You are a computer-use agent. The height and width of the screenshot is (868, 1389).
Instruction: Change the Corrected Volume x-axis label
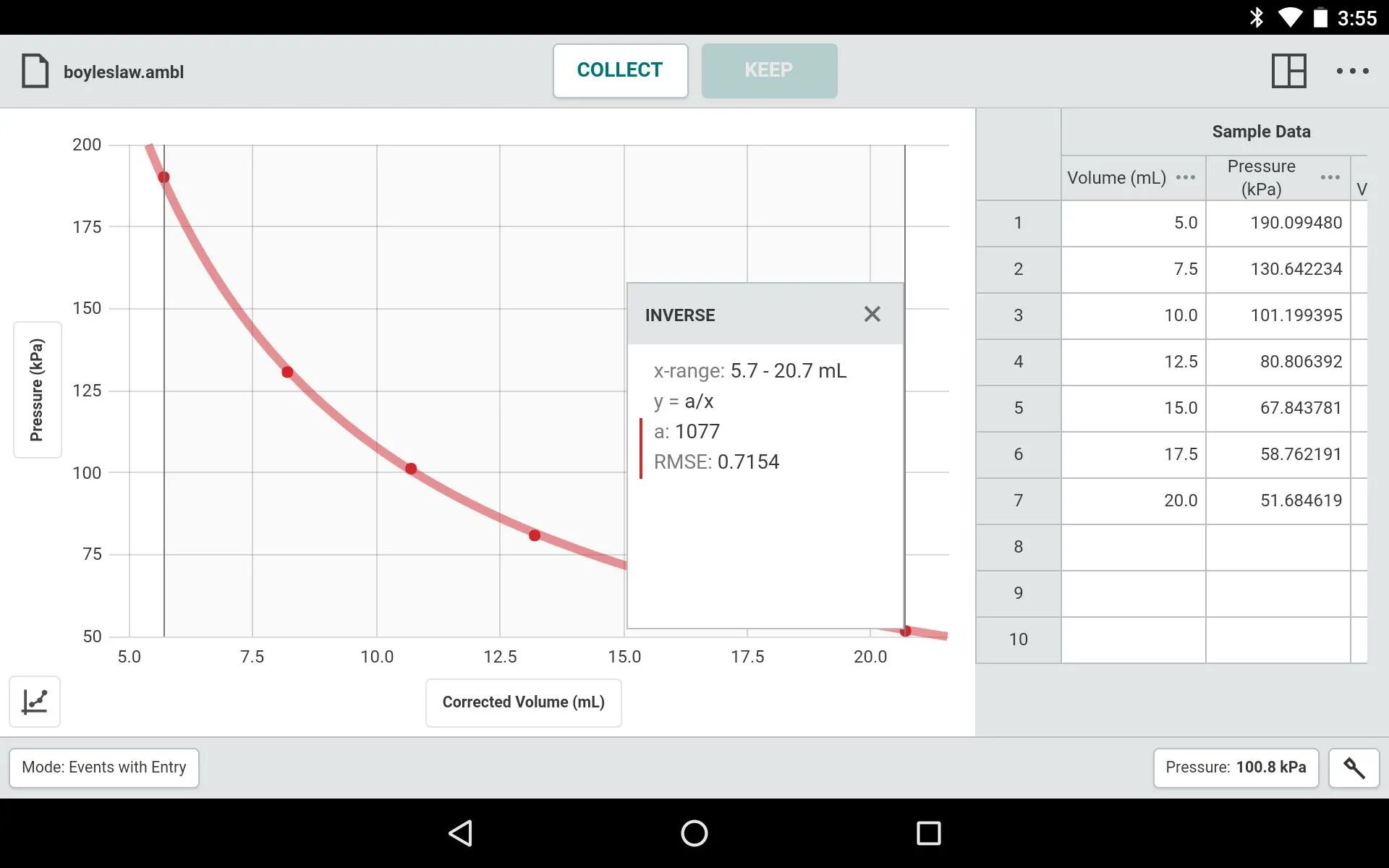(523, 702)
